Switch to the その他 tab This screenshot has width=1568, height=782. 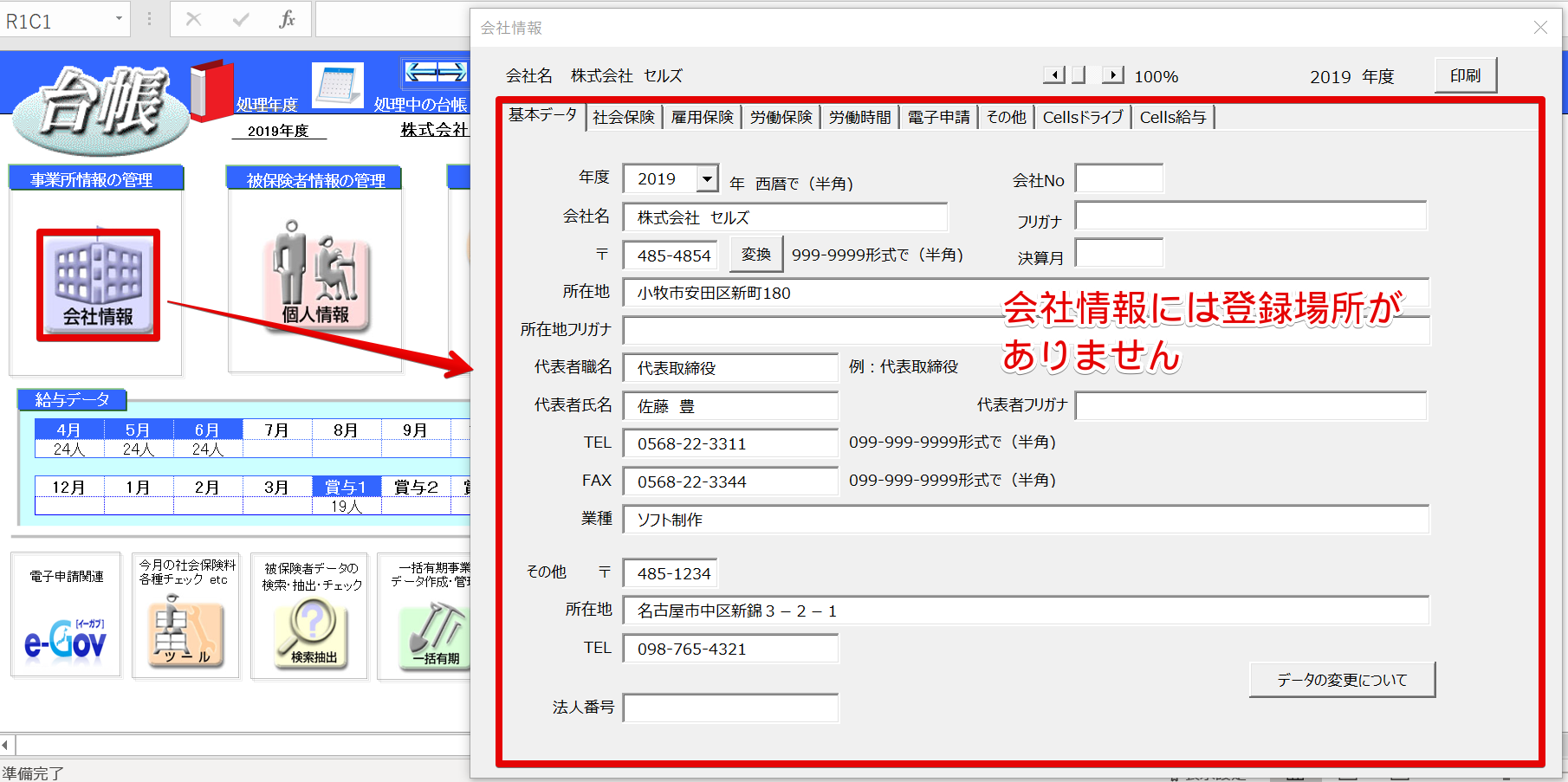(1006, 117)
